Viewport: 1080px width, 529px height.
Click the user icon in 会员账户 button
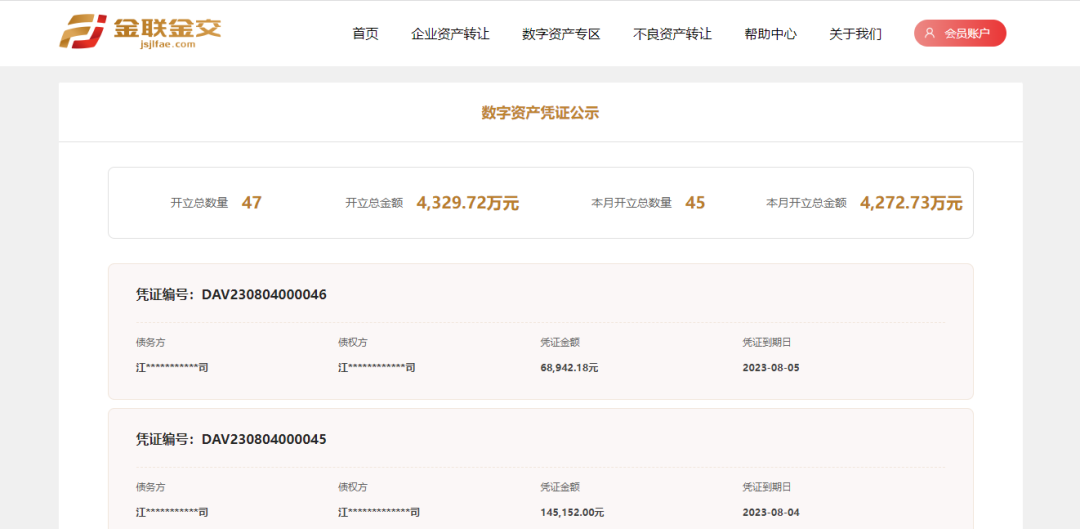pos(930,33)
